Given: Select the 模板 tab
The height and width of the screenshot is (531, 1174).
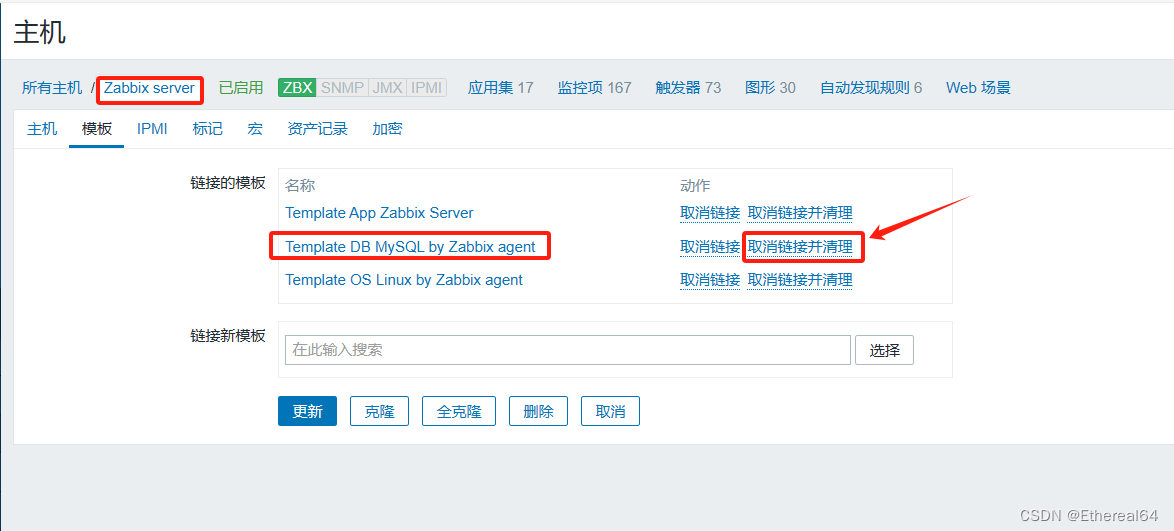Looking at the screenshot, I should coord(97,129).
